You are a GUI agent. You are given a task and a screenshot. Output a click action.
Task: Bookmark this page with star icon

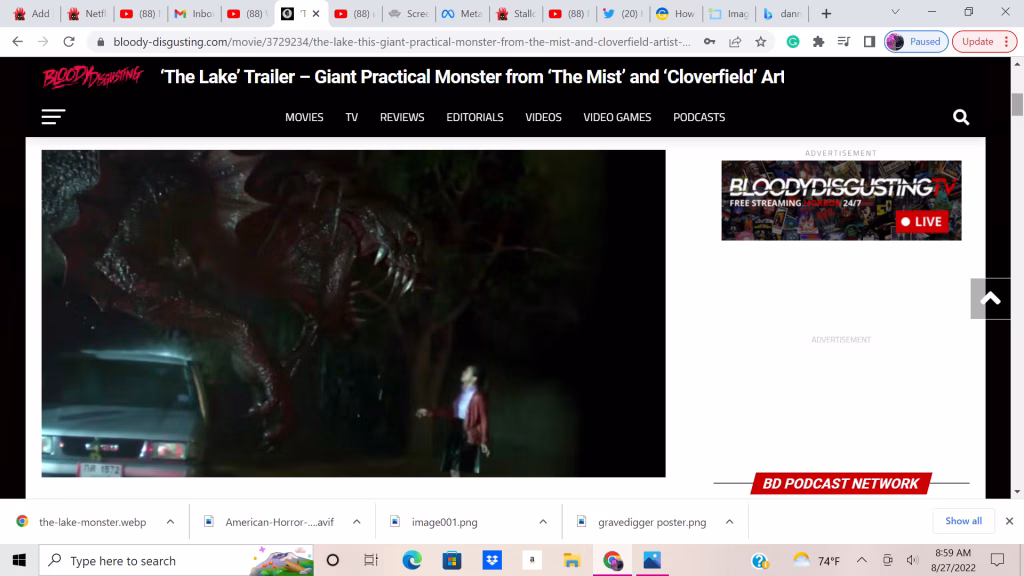pyautogui.click(x=761, y=42)
